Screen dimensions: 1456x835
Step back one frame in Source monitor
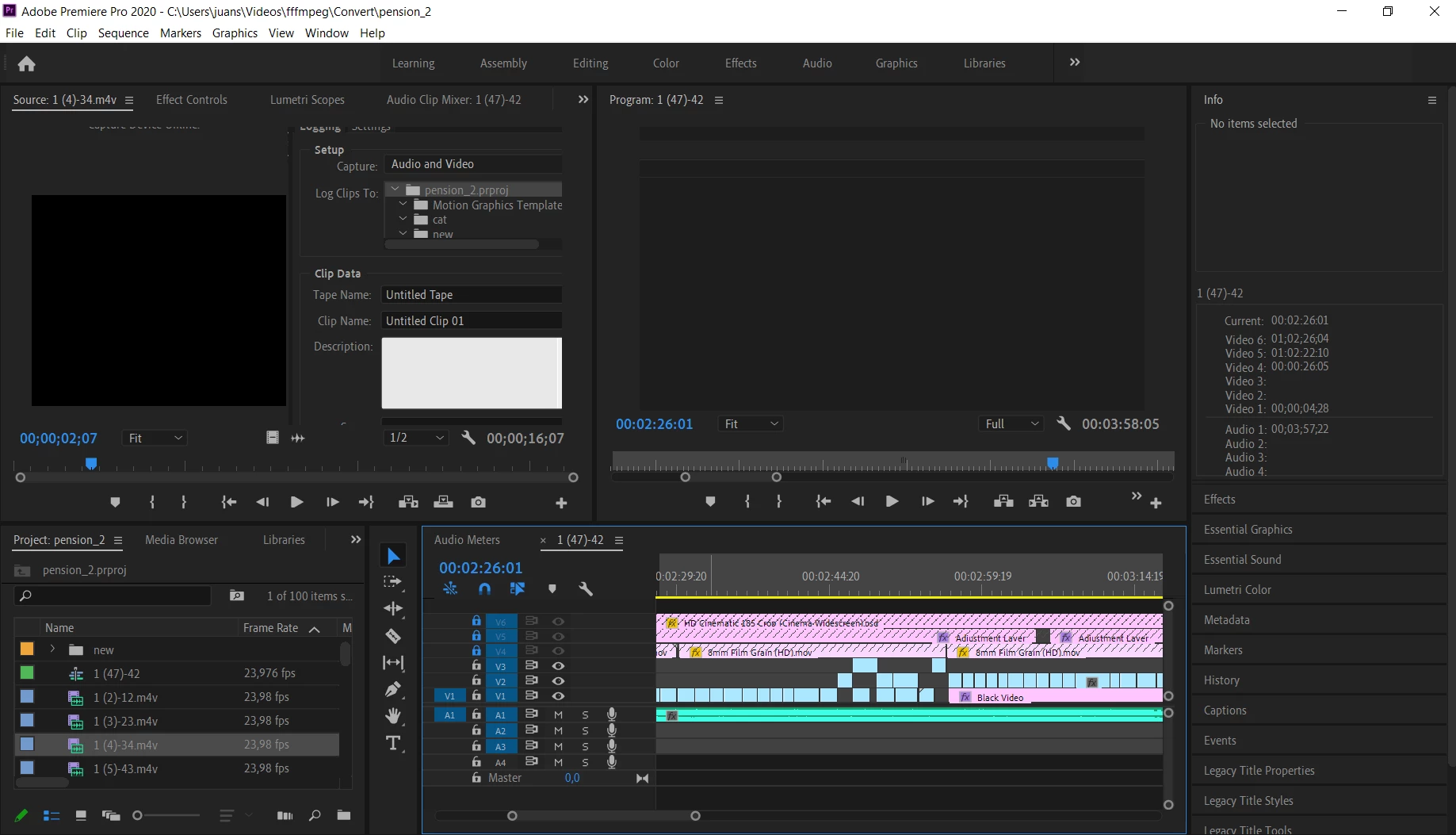point(262,502)
